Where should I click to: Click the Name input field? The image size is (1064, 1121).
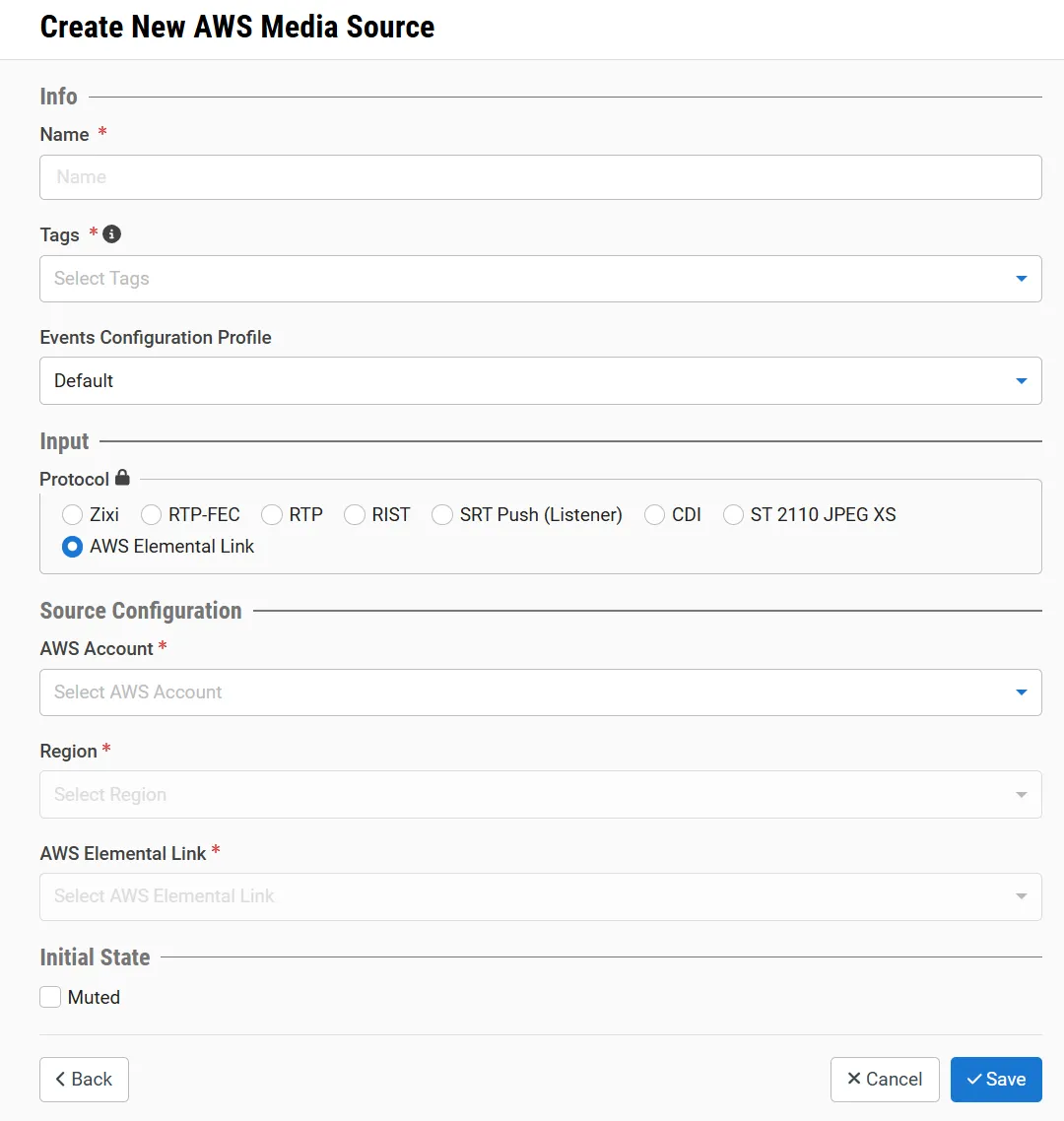tap(541, 177)
